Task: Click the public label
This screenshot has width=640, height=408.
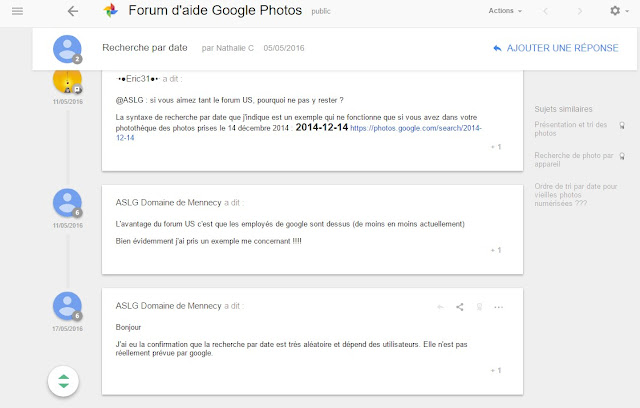Action: [x=321, y=11]
